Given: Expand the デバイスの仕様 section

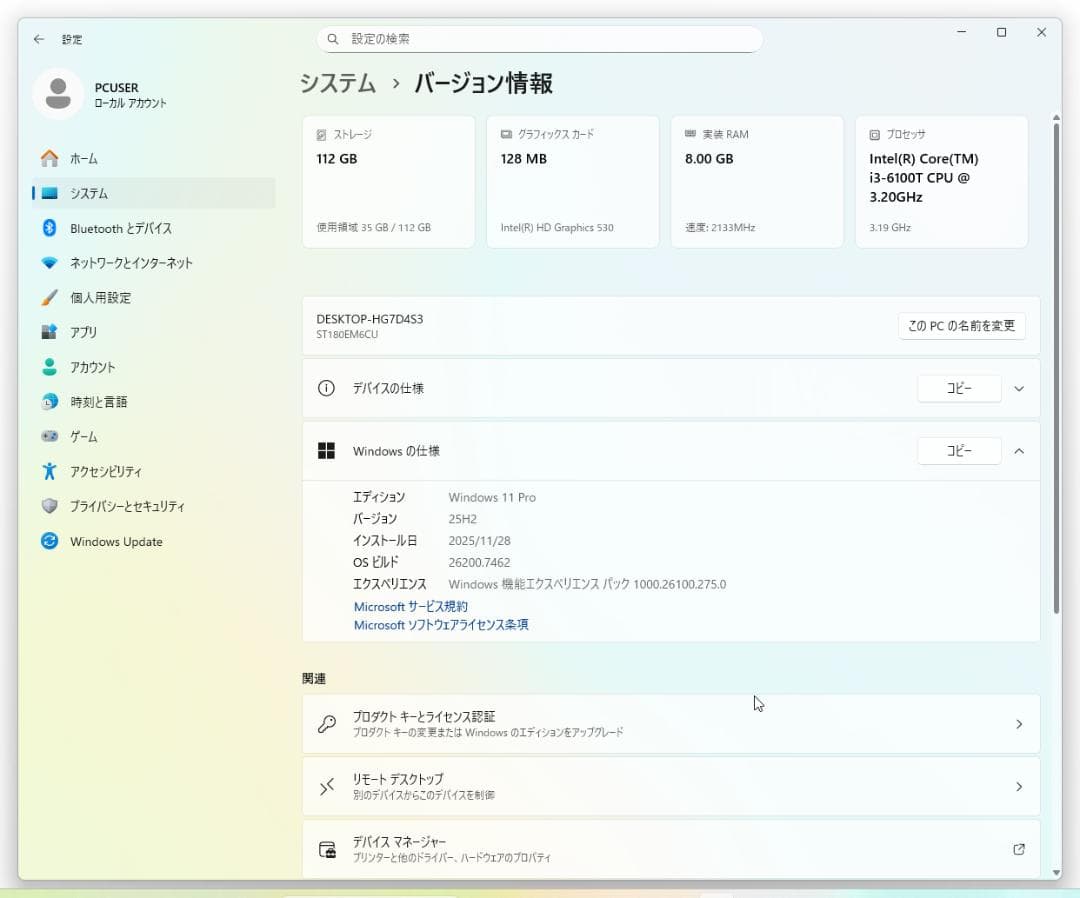Looking at the screenshot, I should [1019, 388].
